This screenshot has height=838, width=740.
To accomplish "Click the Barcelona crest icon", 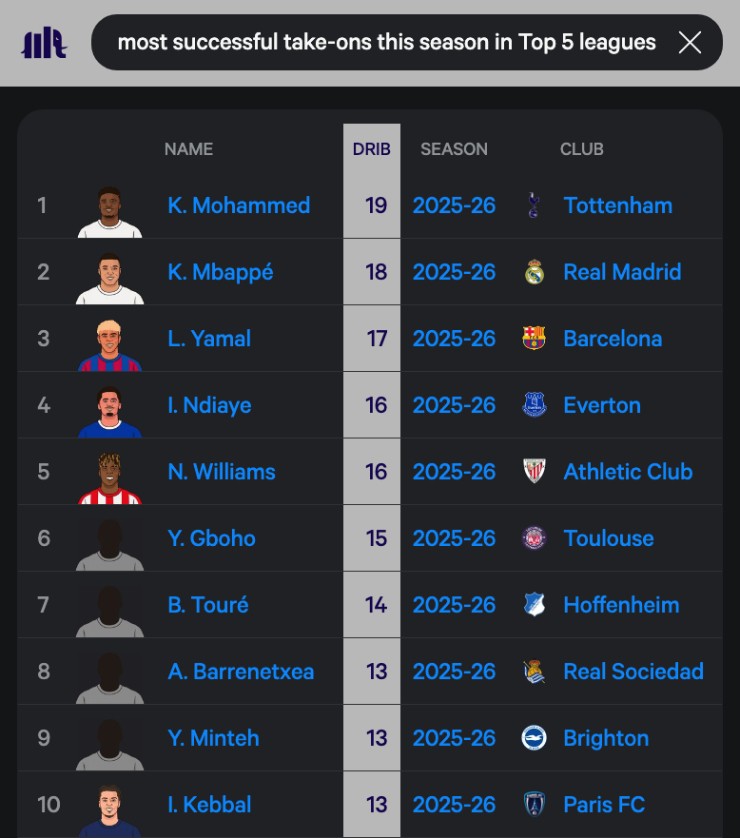I will [534, 338].
